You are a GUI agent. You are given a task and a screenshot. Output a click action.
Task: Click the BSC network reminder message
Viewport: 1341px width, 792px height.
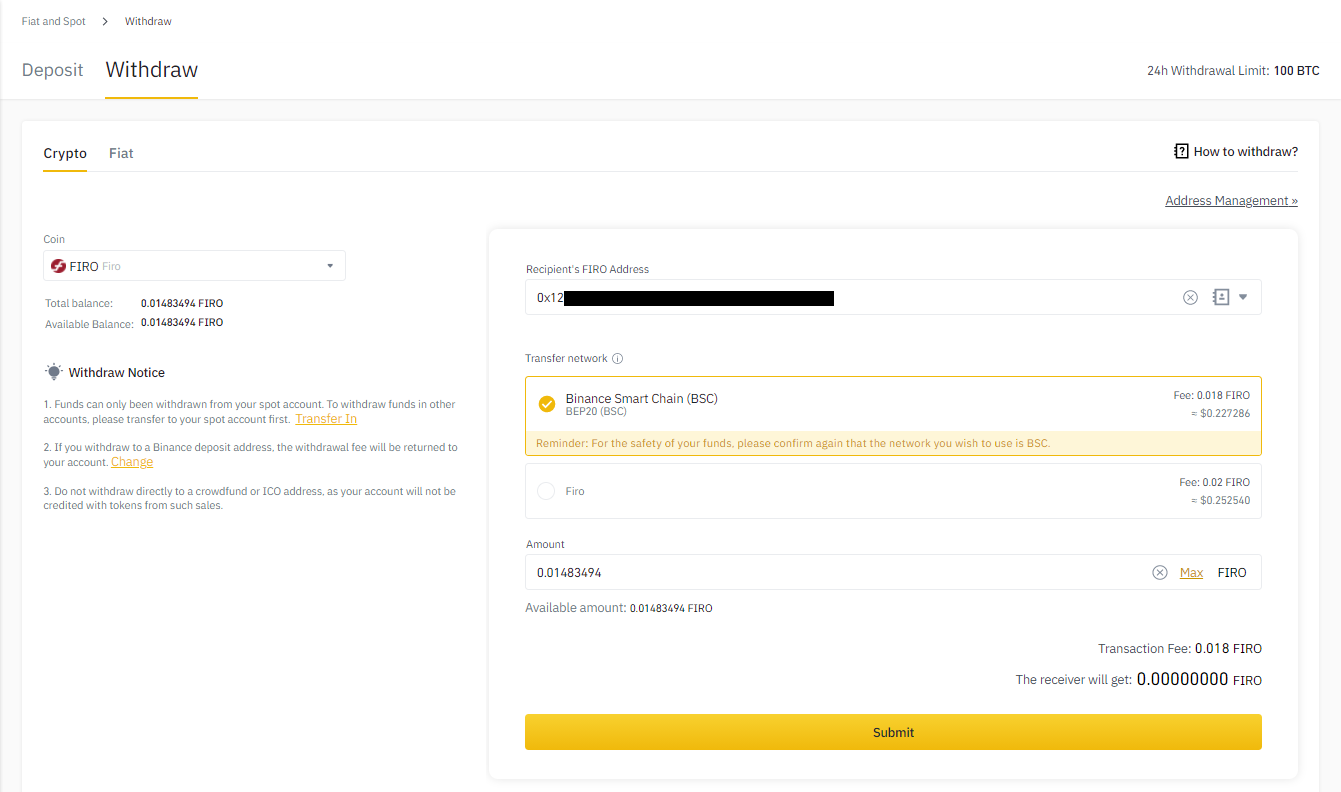(793, 443)
